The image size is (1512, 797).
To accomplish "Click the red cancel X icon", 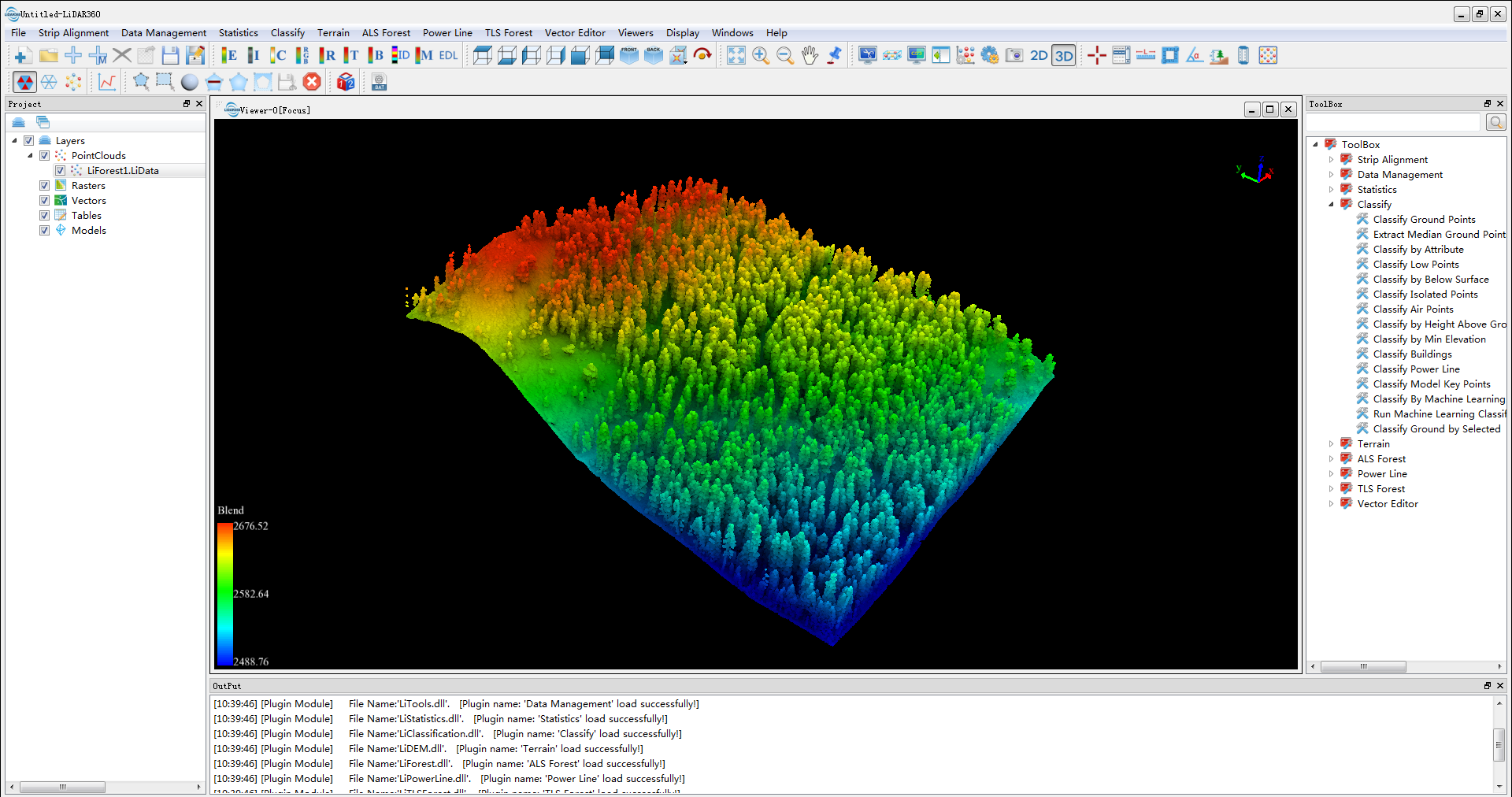I will [x=313, y=82].
